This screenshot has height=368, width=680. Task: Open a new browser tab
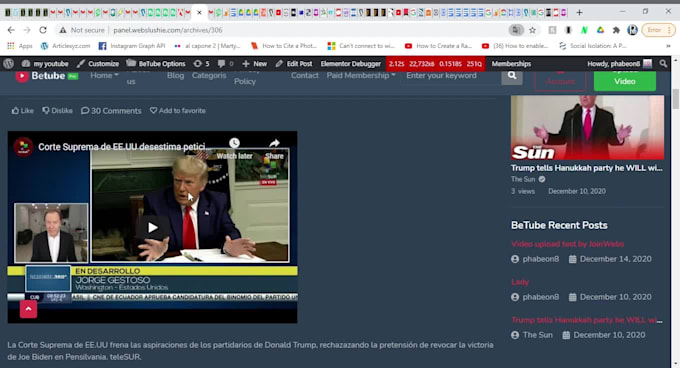click(579, 13)
